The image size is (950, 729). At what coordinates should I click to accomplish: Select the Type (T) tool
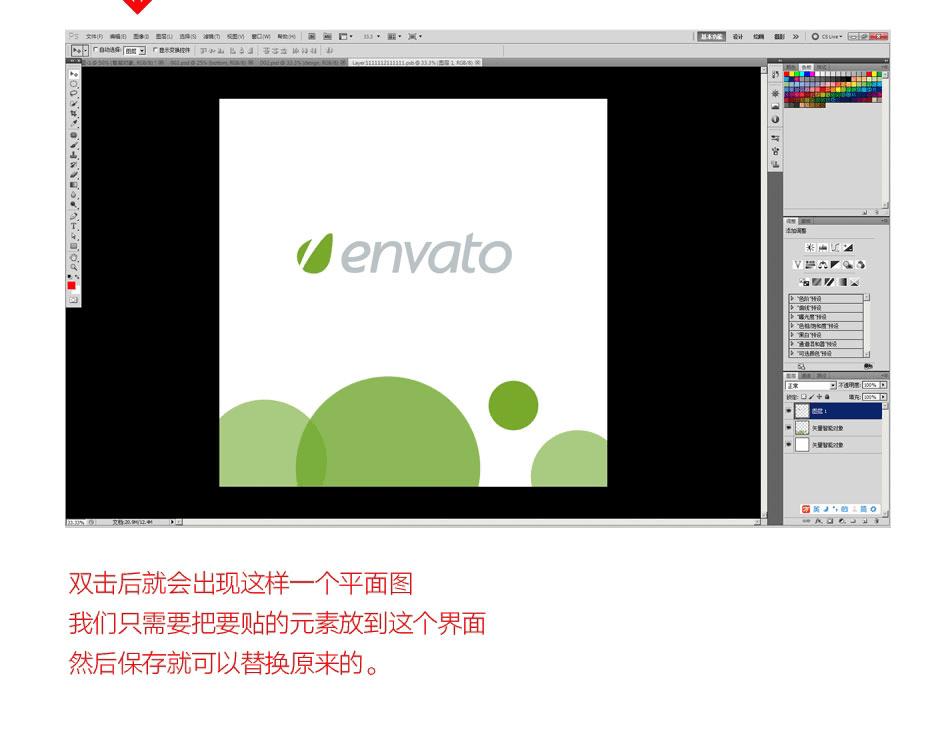coord(74,226)
